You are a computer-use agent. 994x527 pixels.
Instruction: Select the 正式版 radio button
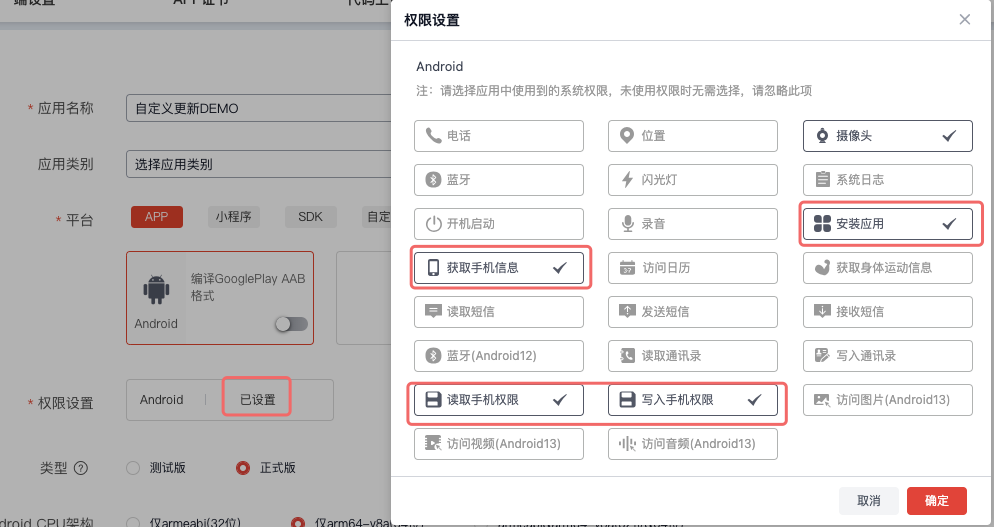coord(242,468)
